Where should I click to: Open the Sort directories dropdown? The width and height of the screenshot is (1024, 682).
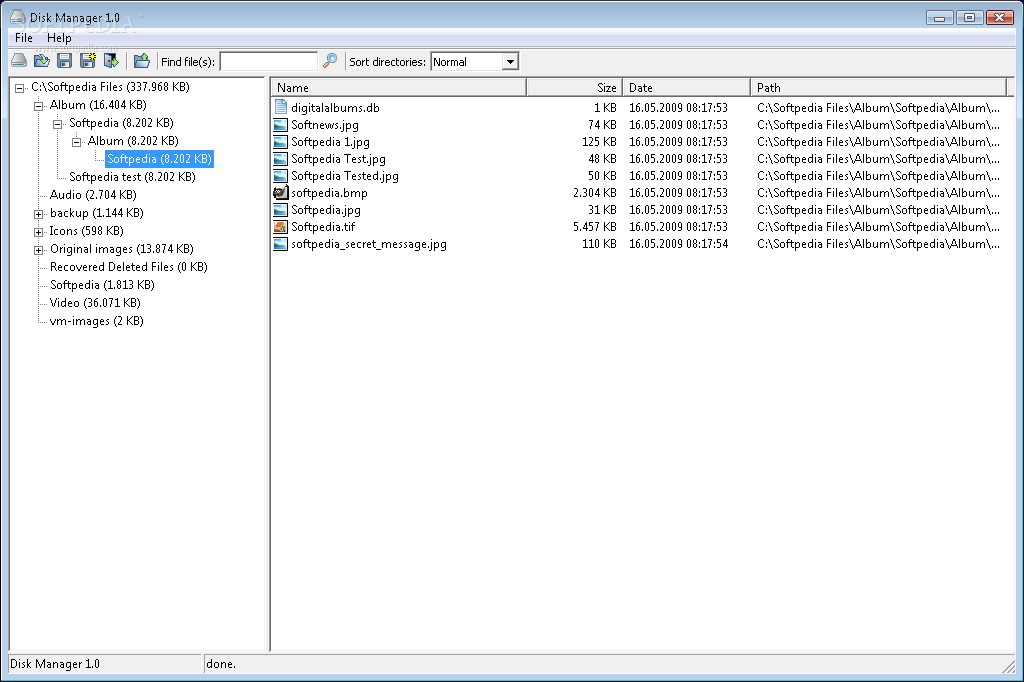point(510,61)
